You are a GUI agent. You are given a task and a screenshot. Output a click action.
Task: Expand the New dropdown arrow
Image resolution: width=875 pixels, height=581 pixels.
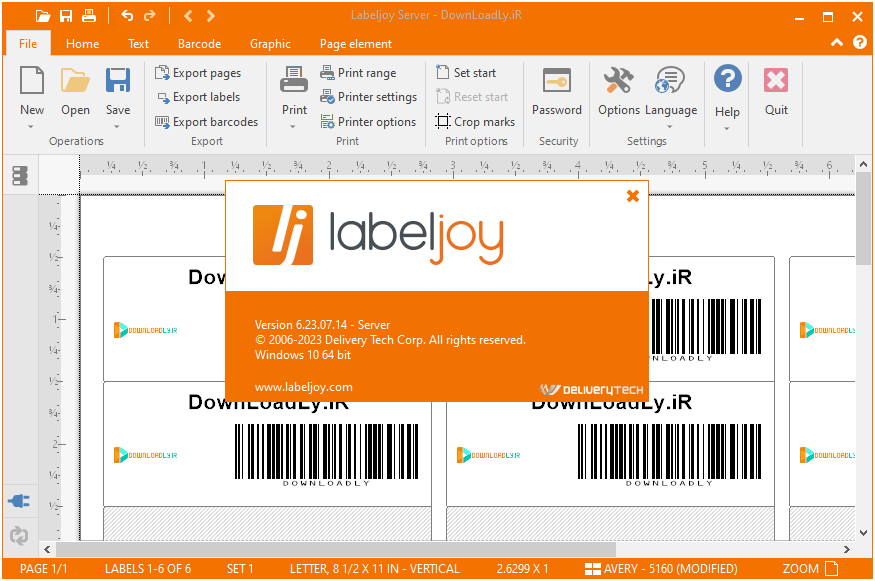tap(31, 127)
